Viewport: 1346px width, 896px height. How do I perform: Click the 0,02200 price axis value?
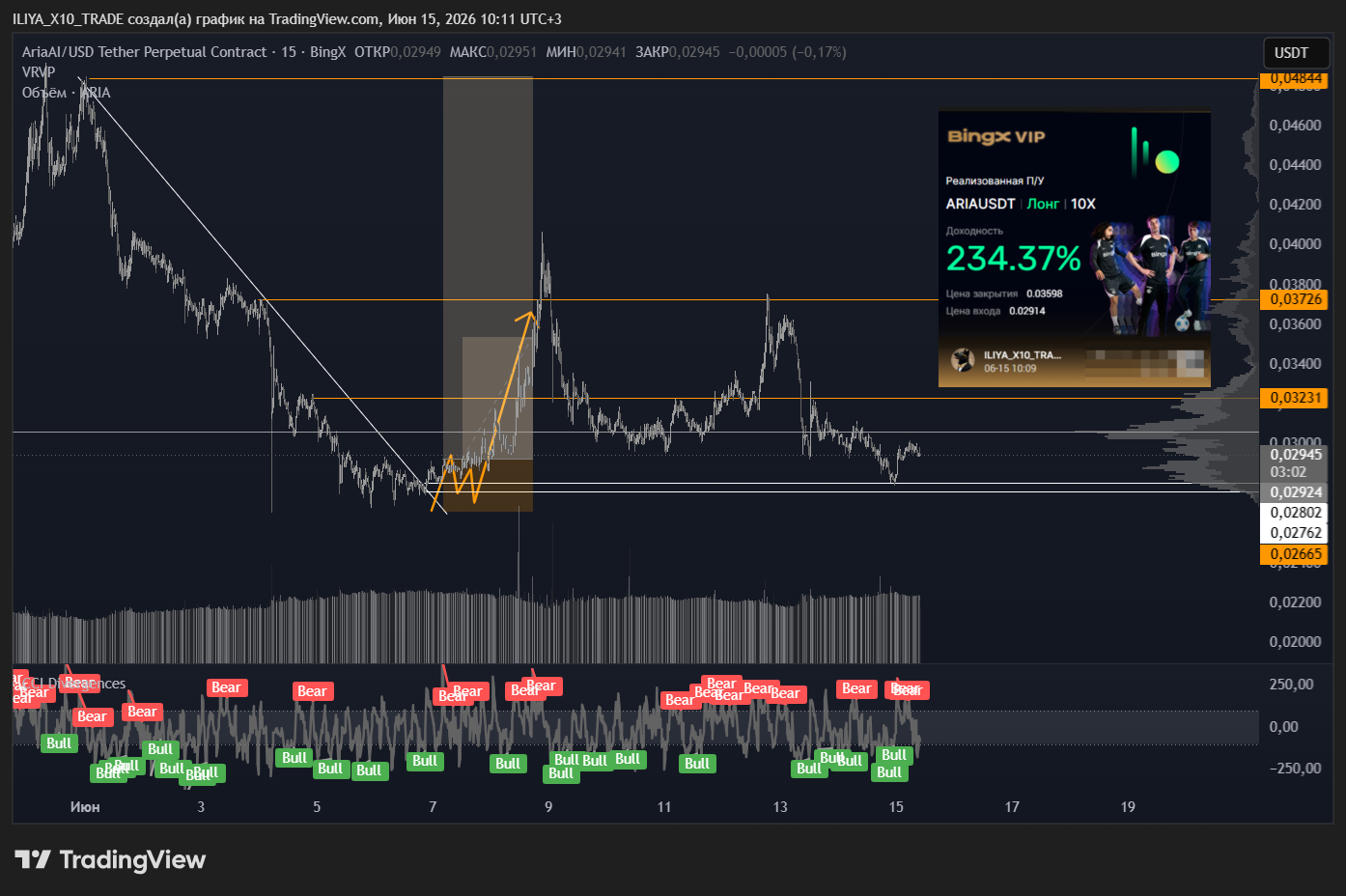coord(1295,602)
